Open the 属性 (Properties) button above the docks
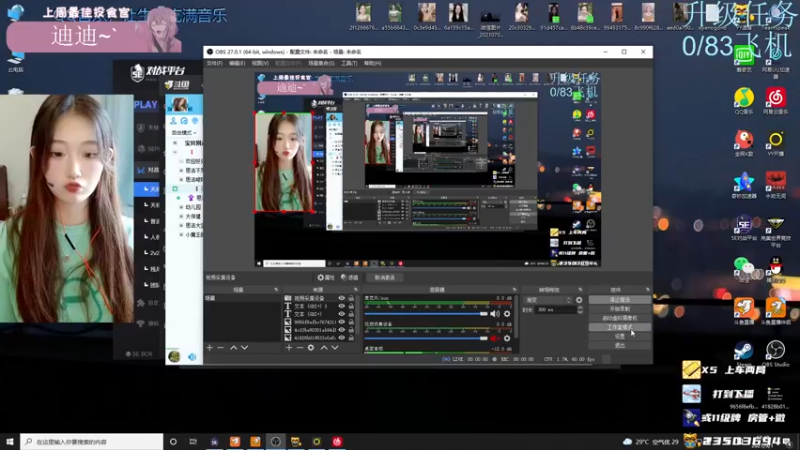The height and width of the screenshot is (450, 800). 326,278
